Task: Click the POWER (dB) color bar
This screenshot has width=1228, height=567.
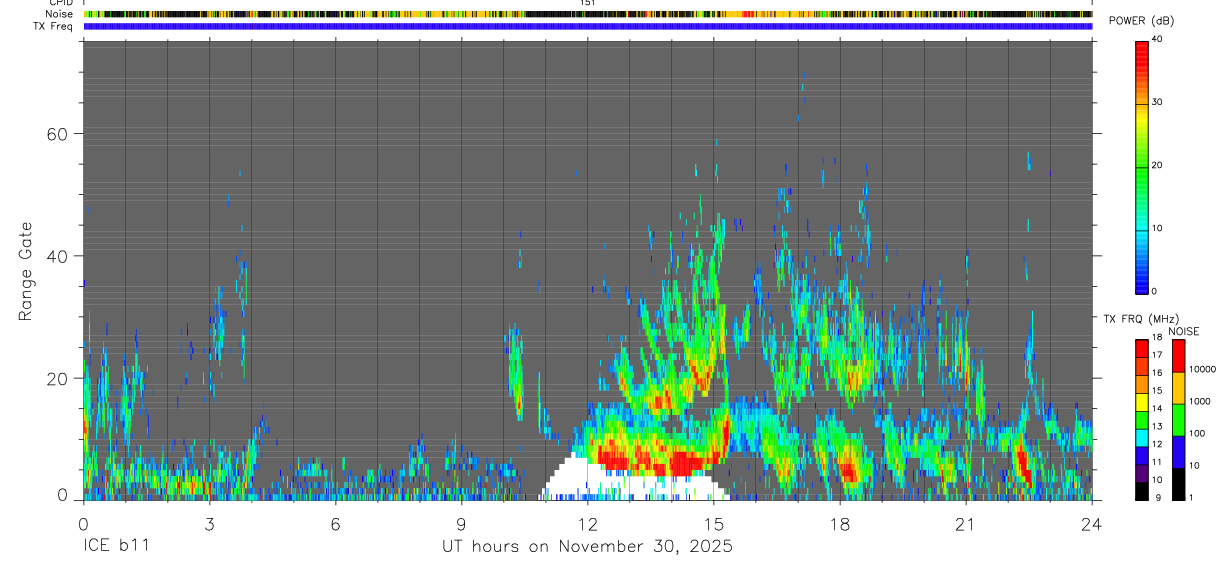Action: [x=1141, y=166]
